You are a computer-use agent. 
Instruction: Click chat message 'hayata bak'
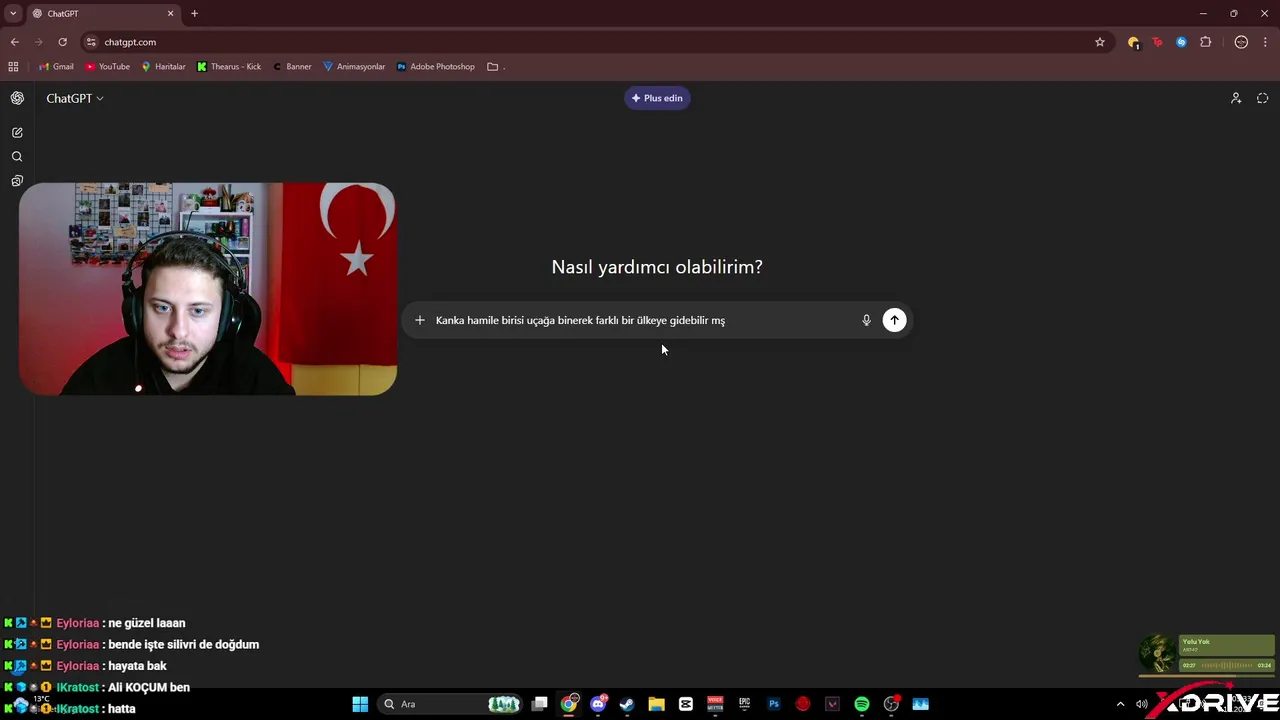pyautogui.click(x=137, y=666)
